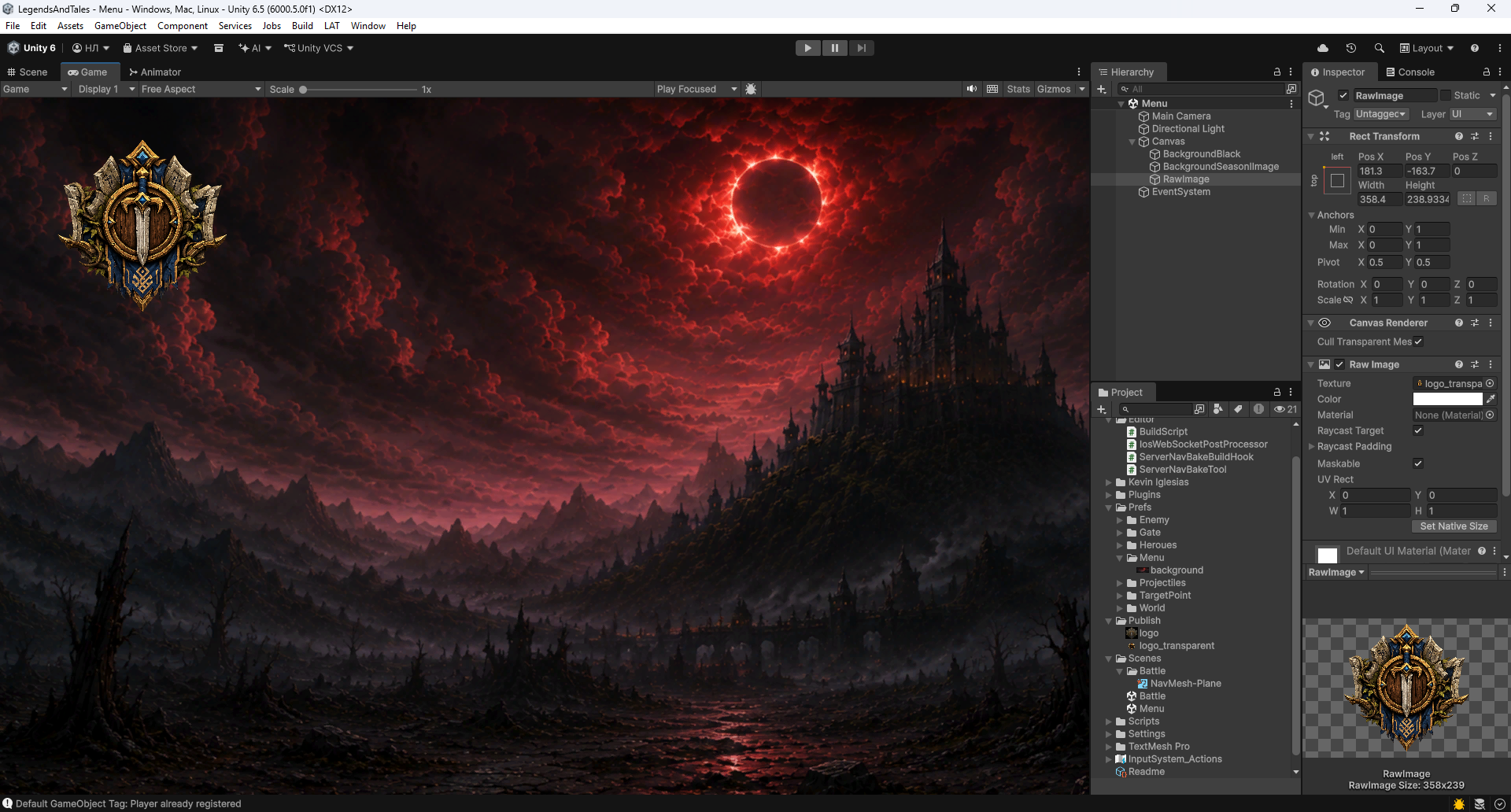Lock the Hierarchy panel with the padlock icon

(1276, 72)
